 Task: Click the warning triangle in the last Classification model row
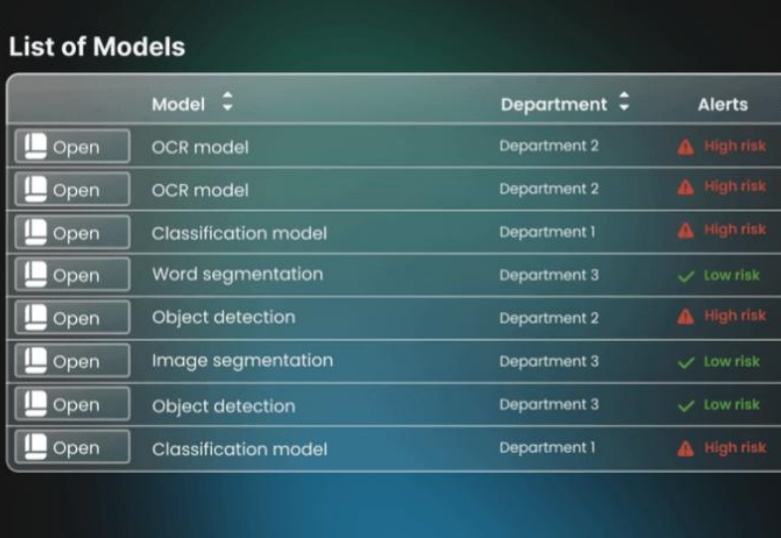pyautogui.click(x=686, y=448)
